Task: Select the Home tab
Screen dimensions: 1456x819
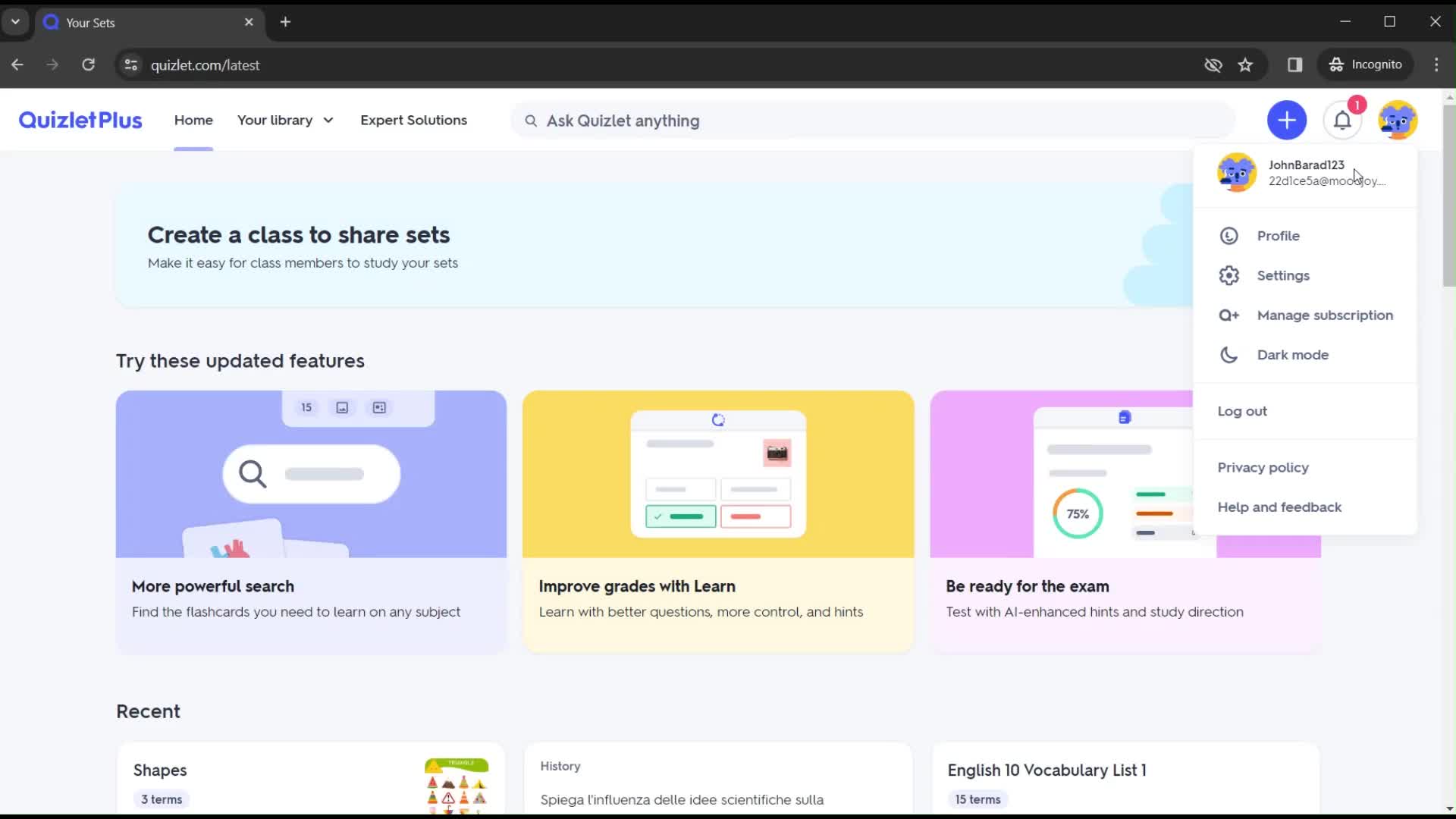Action: 193,120
